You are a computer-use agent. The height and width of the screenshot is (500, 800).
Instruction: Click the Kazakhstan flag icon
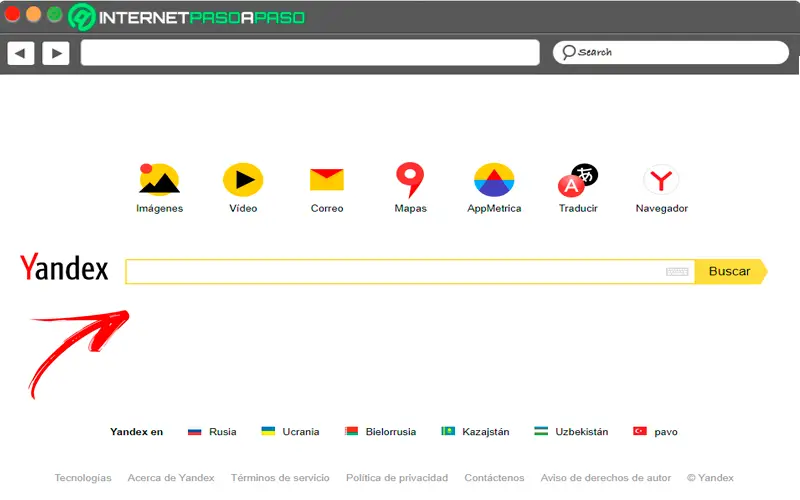(448, 431)
